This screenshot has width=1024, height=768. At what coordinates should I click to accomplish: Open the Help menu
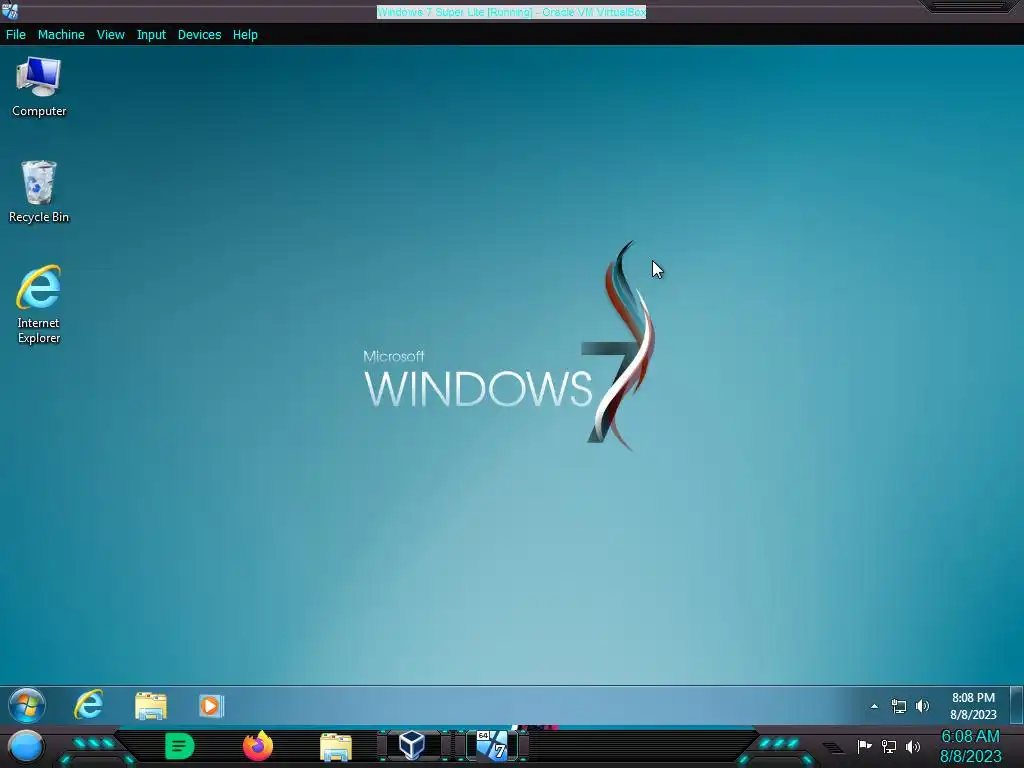click(x=245, y=35)
